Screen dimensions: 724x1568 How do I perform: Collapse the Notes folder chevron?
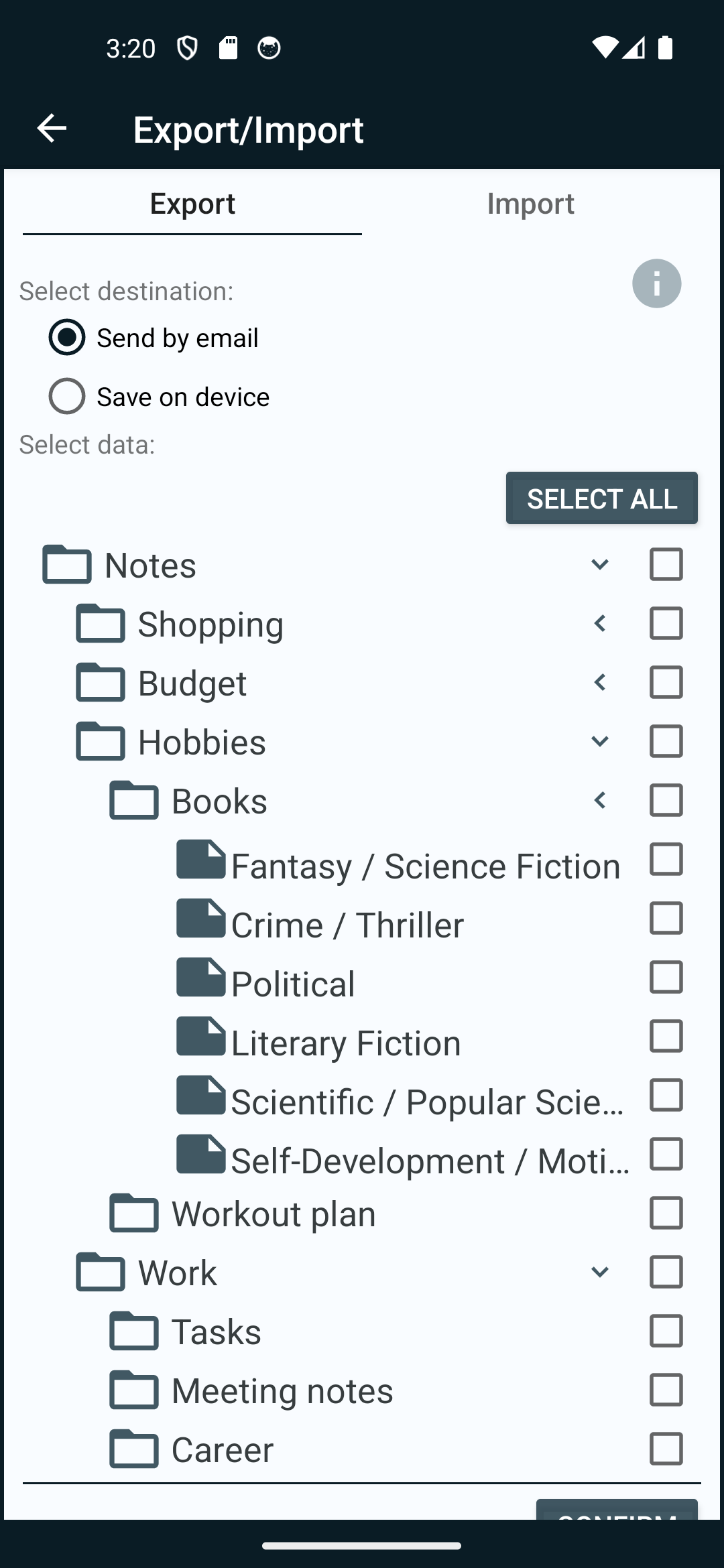tap(600, 564)
